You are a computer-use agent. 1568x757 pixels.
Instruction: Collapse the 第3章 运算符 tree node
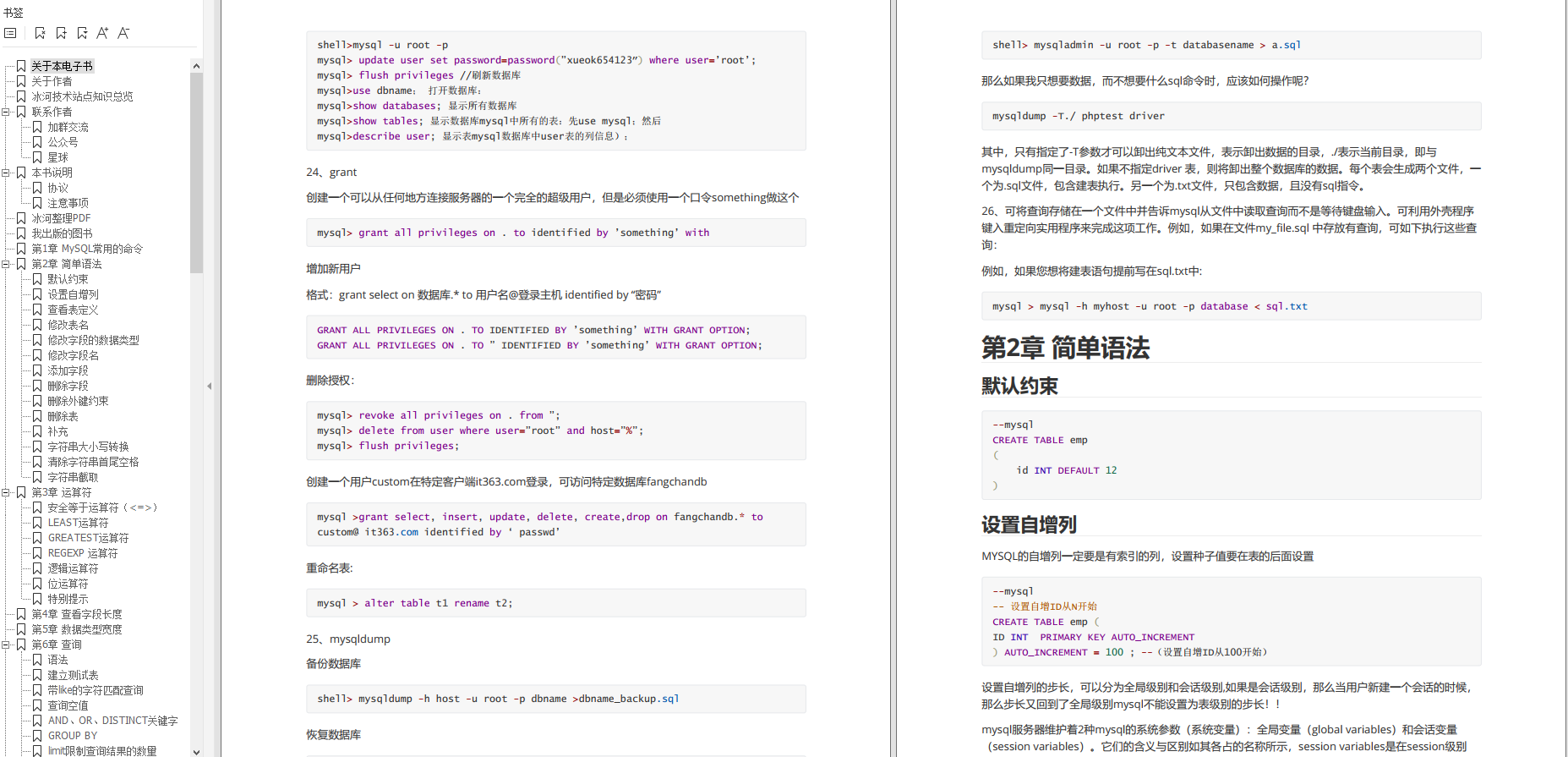(x=6, y=492)
